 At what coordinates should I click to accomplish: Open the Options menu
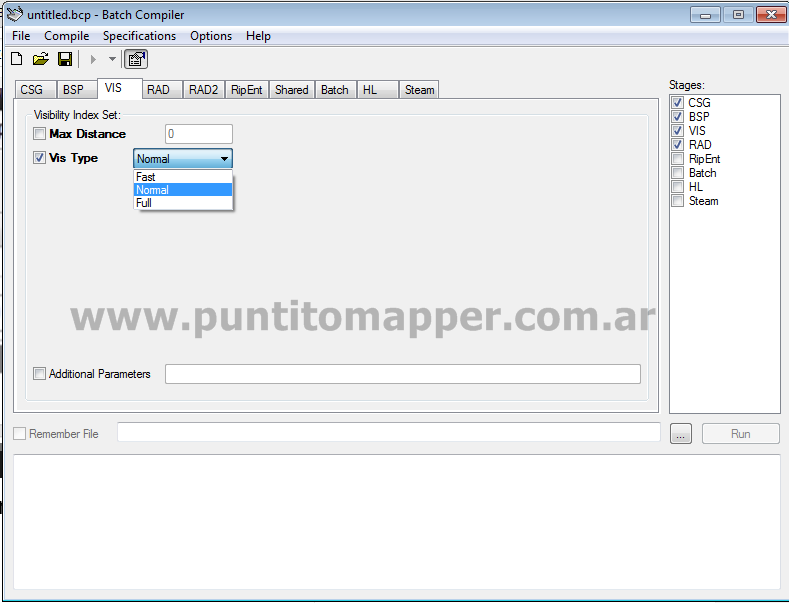point(211,36)
